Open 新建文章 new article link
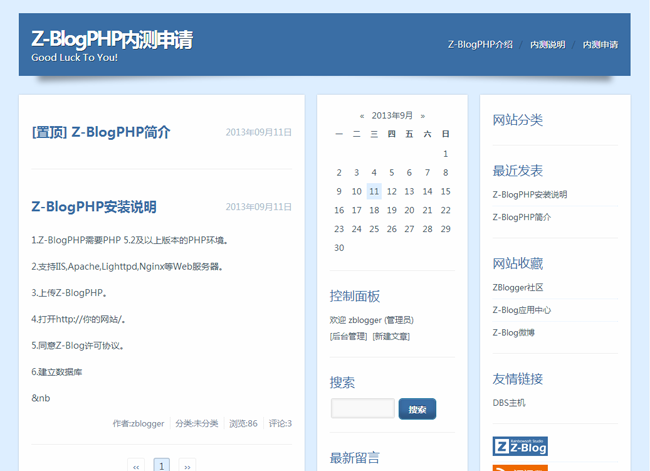 click(x=391, y=336)
